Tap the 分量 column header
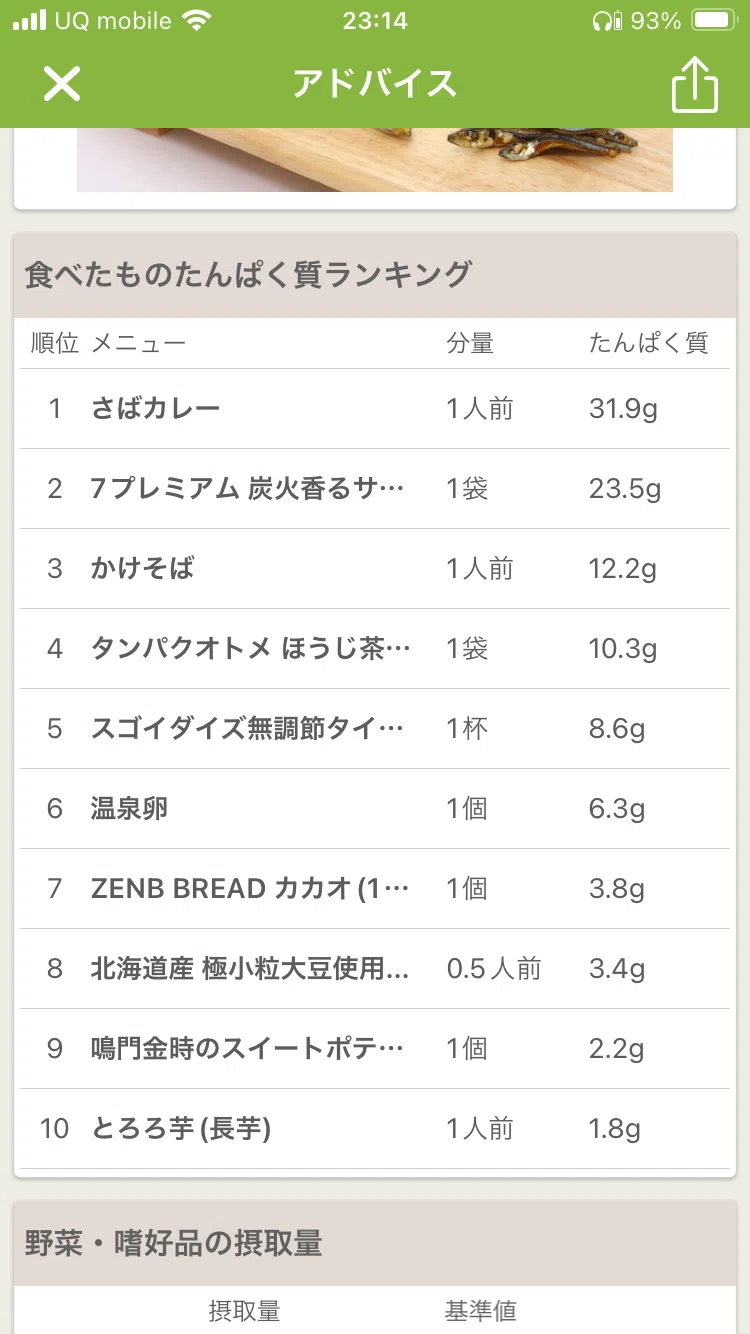750x1334 pixels. (x=470, y=344)
